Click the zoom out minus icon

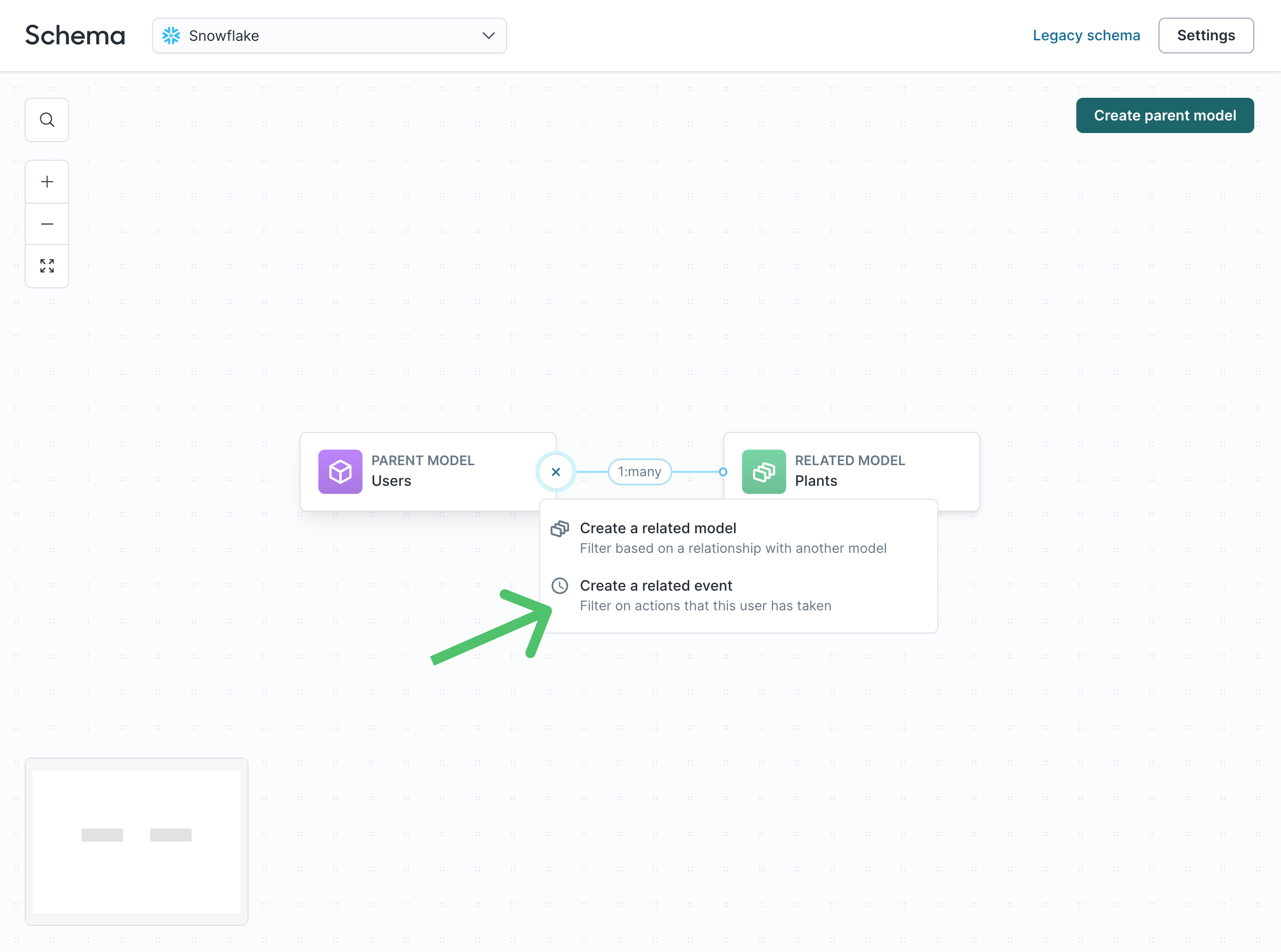point(47,223)
